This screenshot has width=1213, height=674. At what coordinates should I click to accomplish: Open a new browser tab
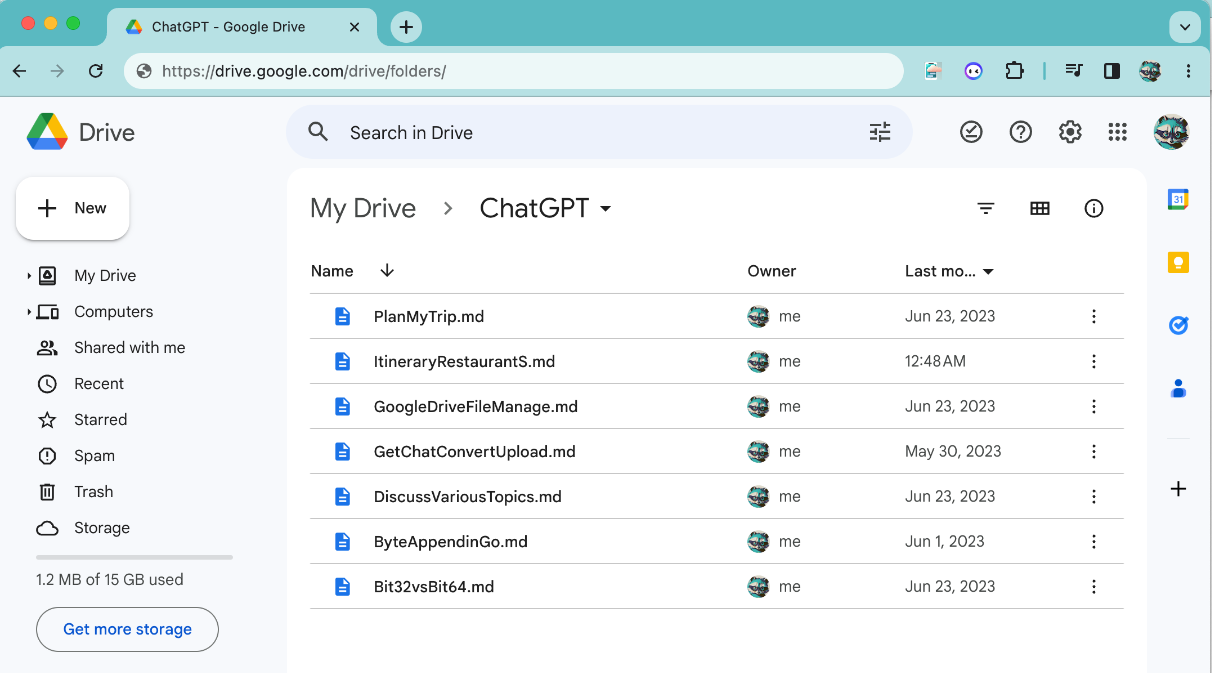(406, 27)
